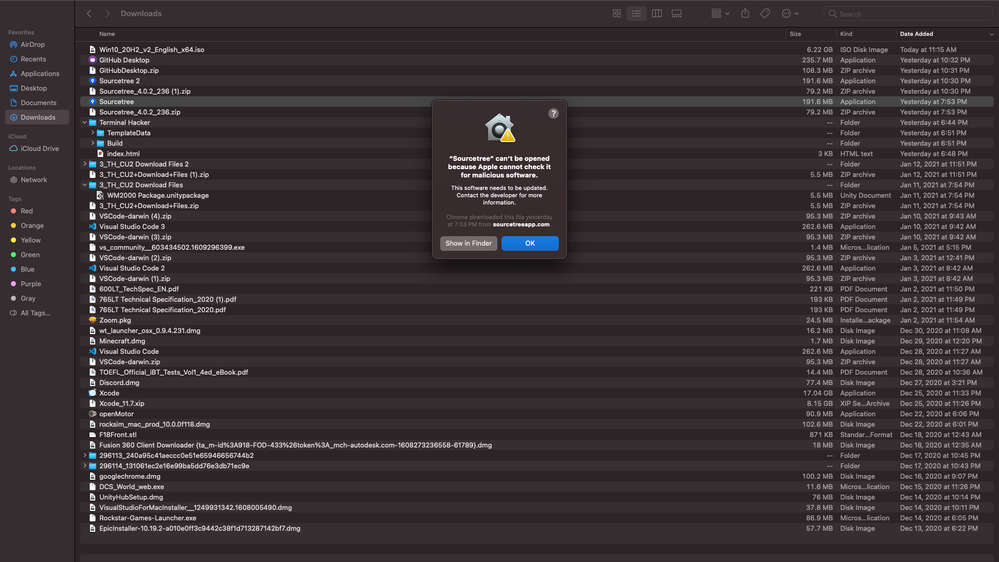Collapse the Terminal Hacker folder
Screen dimensions: 999x562
click(85, 122)
